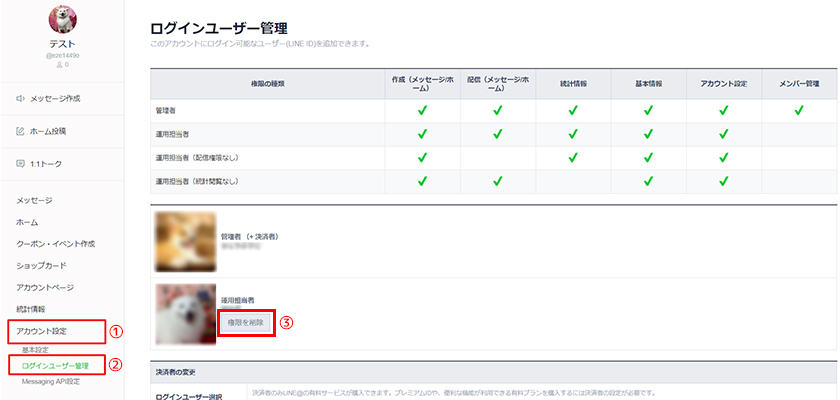This screenshot has height=400, width=840.
Task: Click the follower count person icon
Action: pos(57,64)
